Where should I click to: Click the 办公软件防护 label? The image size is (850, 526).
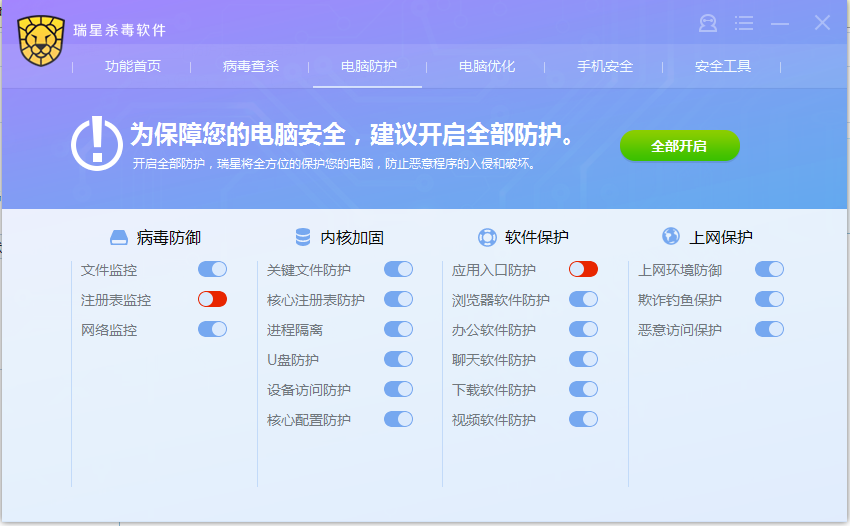[x=494, y=330]
